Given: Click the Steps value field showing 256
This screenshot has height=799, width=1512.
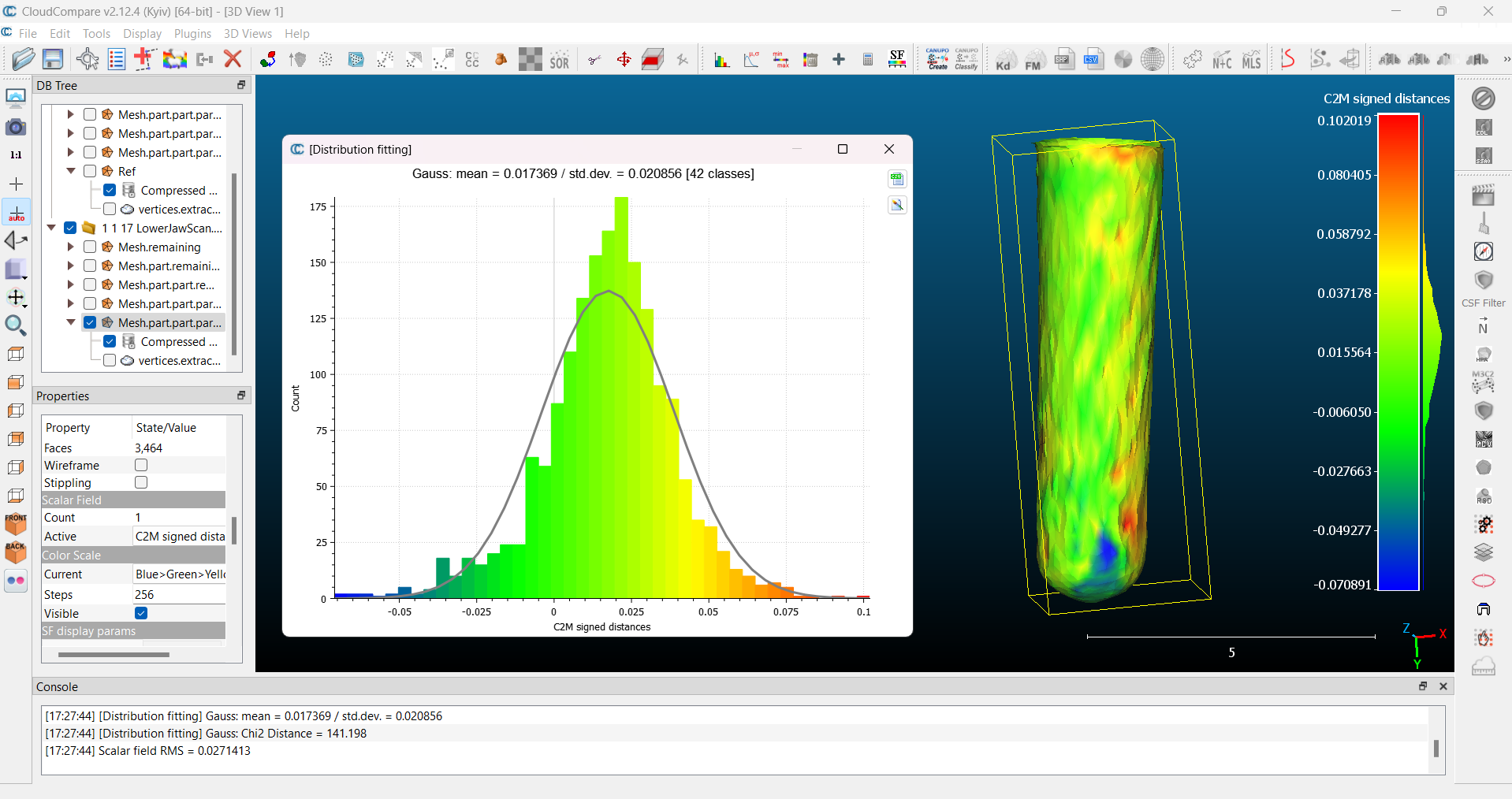Looking at the screenshot, I should point(180,595).
